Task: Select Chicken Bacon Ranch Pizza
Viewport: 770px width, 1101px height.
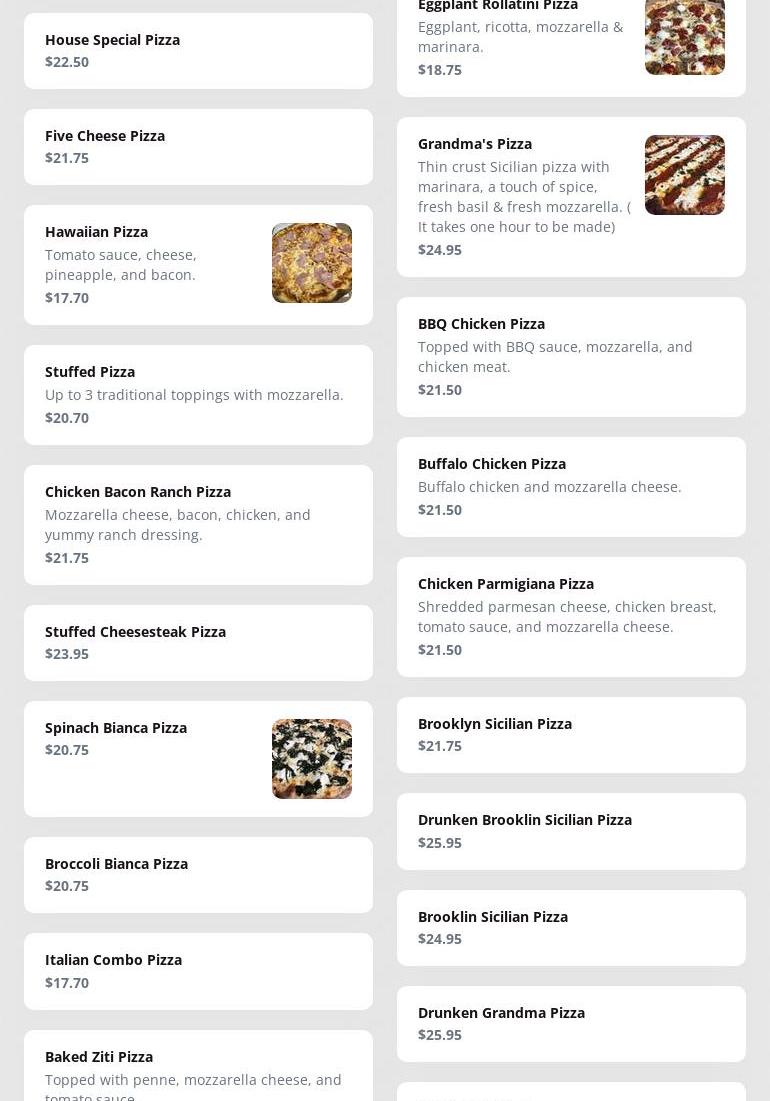Action: 198,525
